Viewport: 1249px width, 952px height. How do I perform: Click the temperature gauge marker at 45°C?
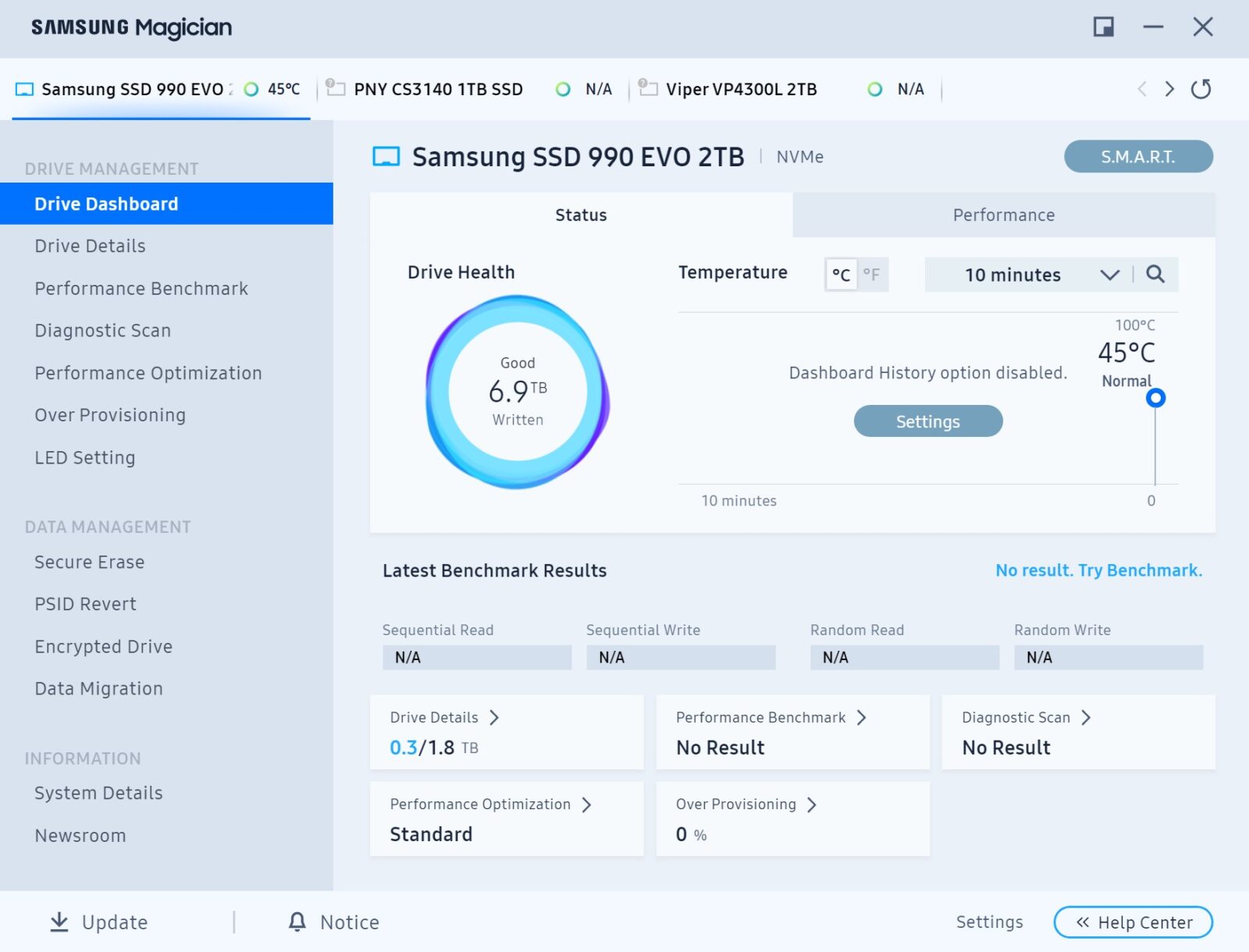(x=1155, y=398)
